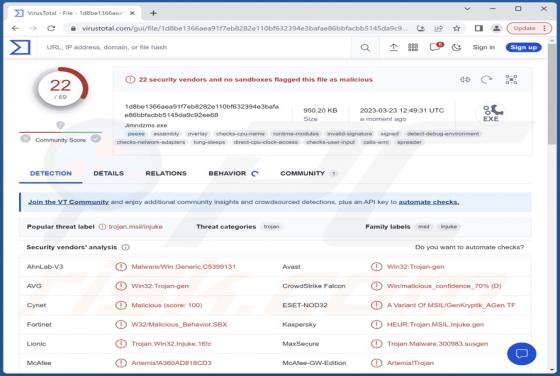The image size is (560, 376).
Task: Click the invalid-signature tag
Action: click(x=350, y=134)
